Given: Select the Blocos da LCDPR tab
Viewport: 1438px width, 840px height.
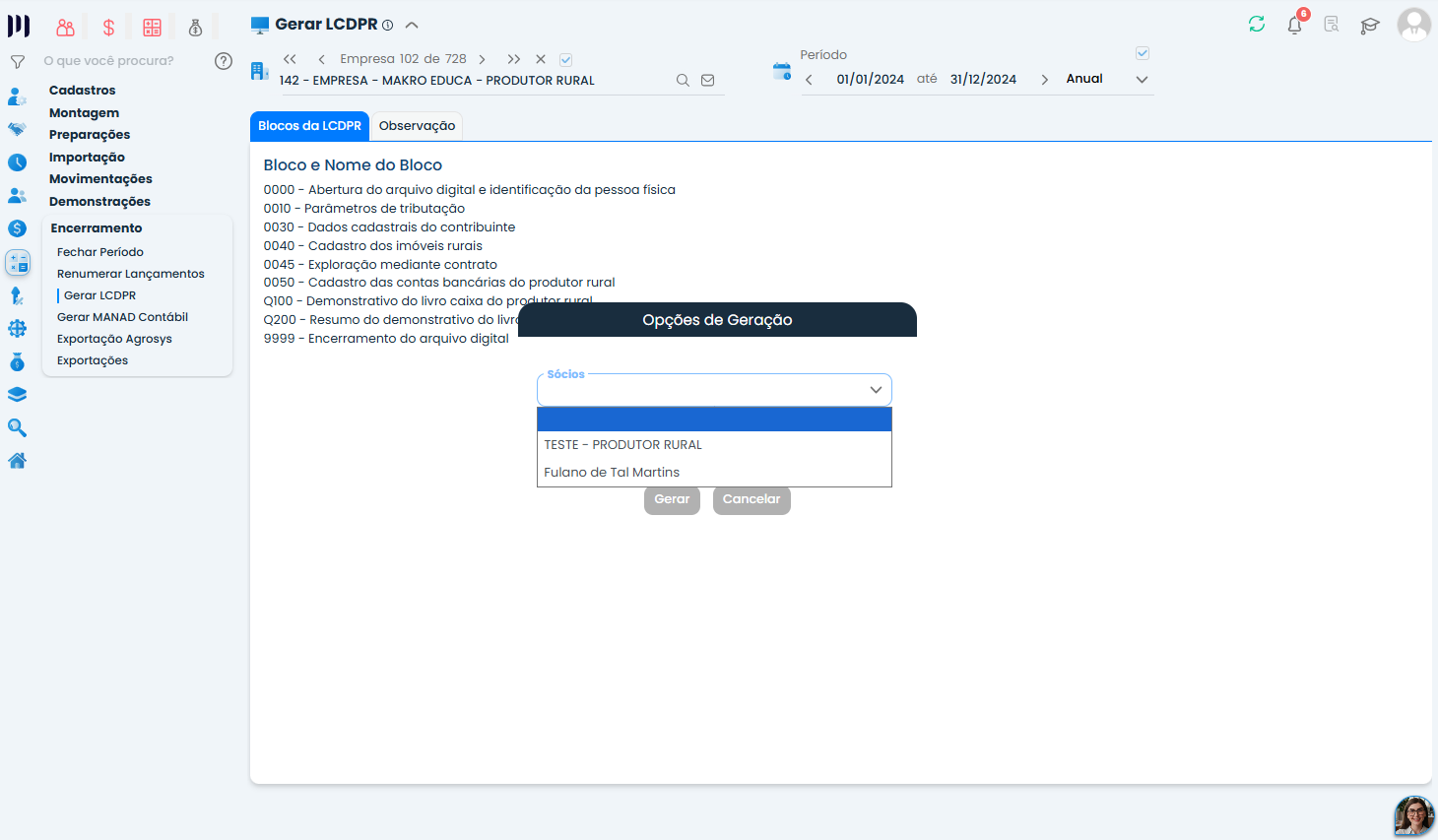Looking at the screenshot, I should click(x=309, y=126).
